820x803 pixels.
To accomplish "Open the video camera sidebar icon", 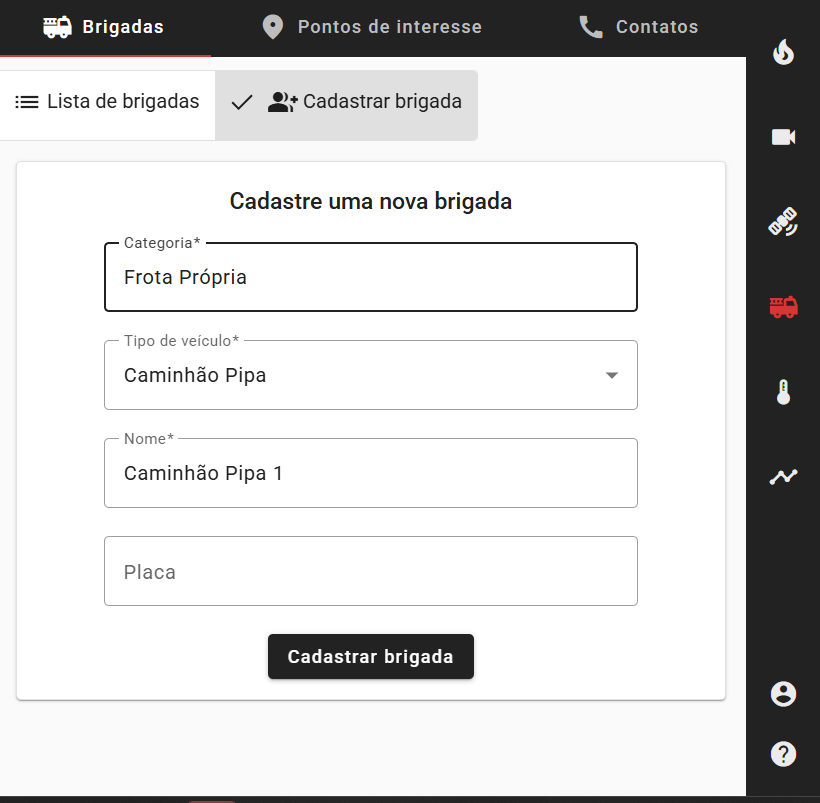I will [x=783, y=137].
